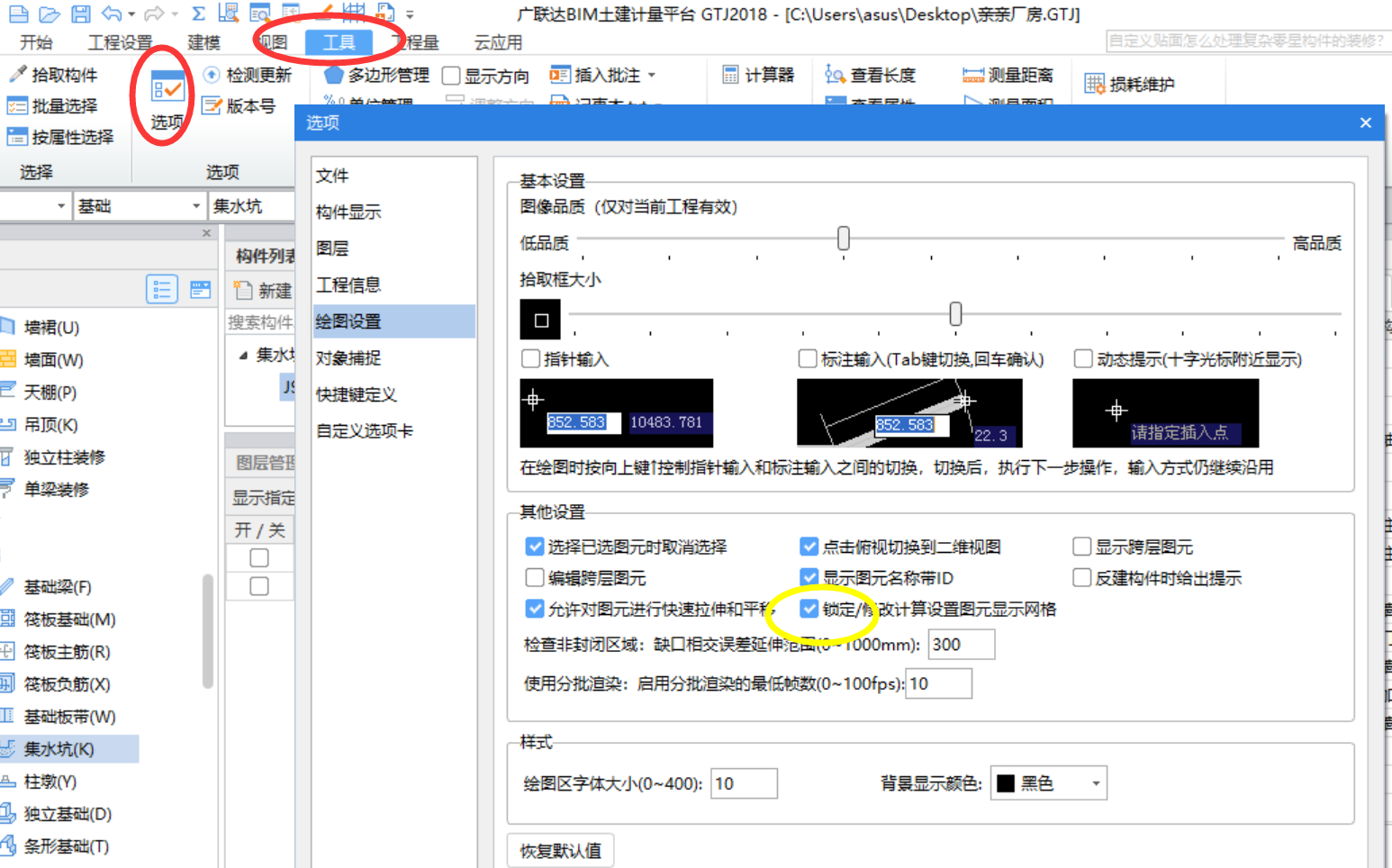Uncheck 选择已选图元时取消选择

click(x=535, y=547)
